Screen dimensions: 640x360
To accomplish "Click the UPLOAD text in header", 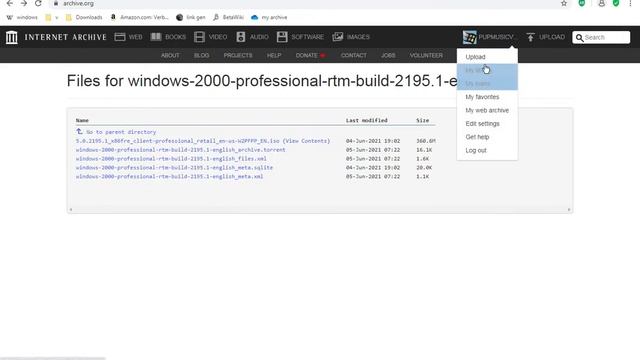I will point(552,37).
